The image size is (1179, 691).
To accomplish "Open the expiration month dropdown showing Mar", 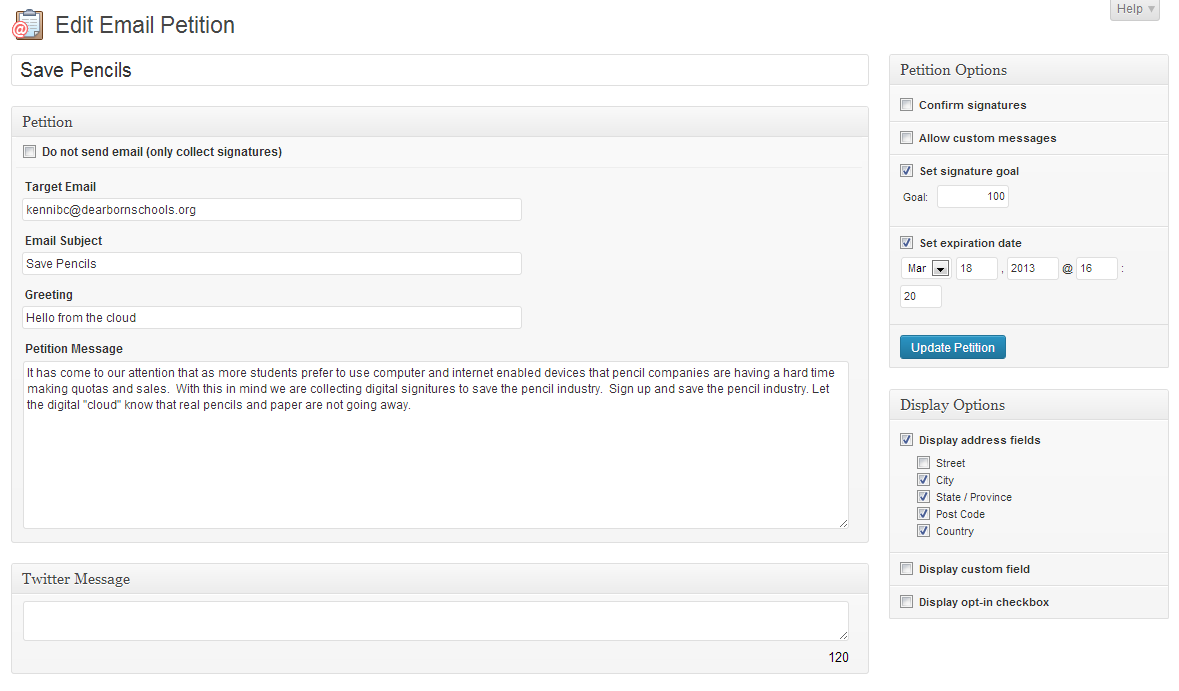I will (924, 268).
